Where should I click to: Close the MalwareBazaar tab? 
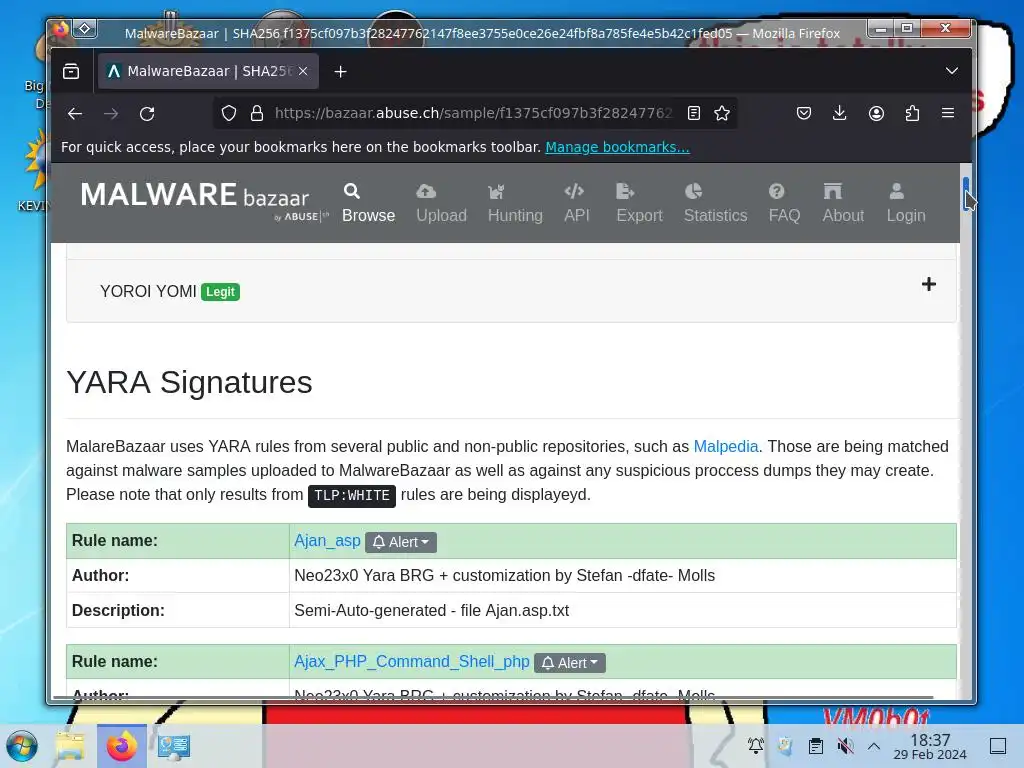point(303,71)
